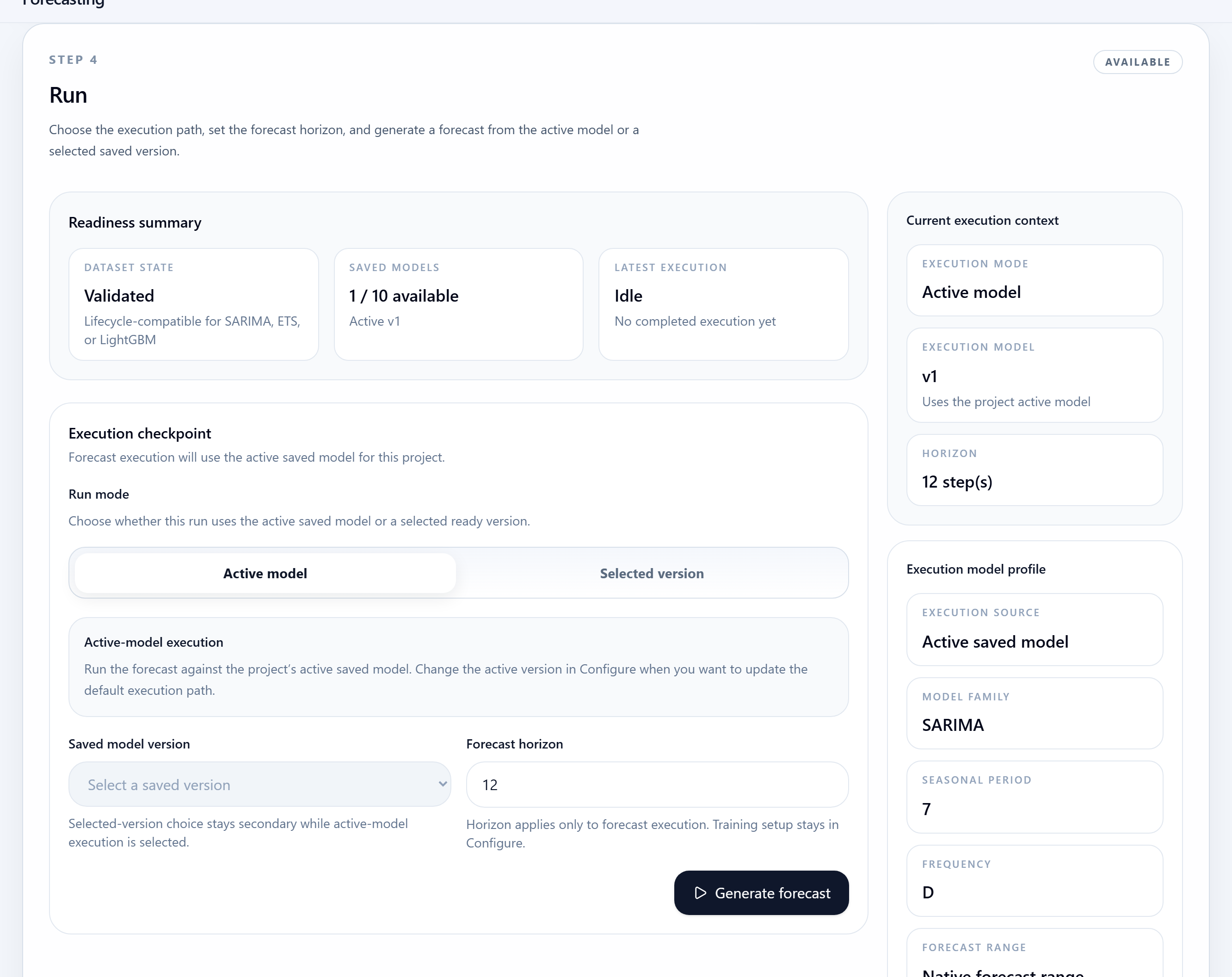Image resolution: width=1232 pixels, height=977 pixels.
Task: Click the 'No completed execution yet' text
Action: 695,322
